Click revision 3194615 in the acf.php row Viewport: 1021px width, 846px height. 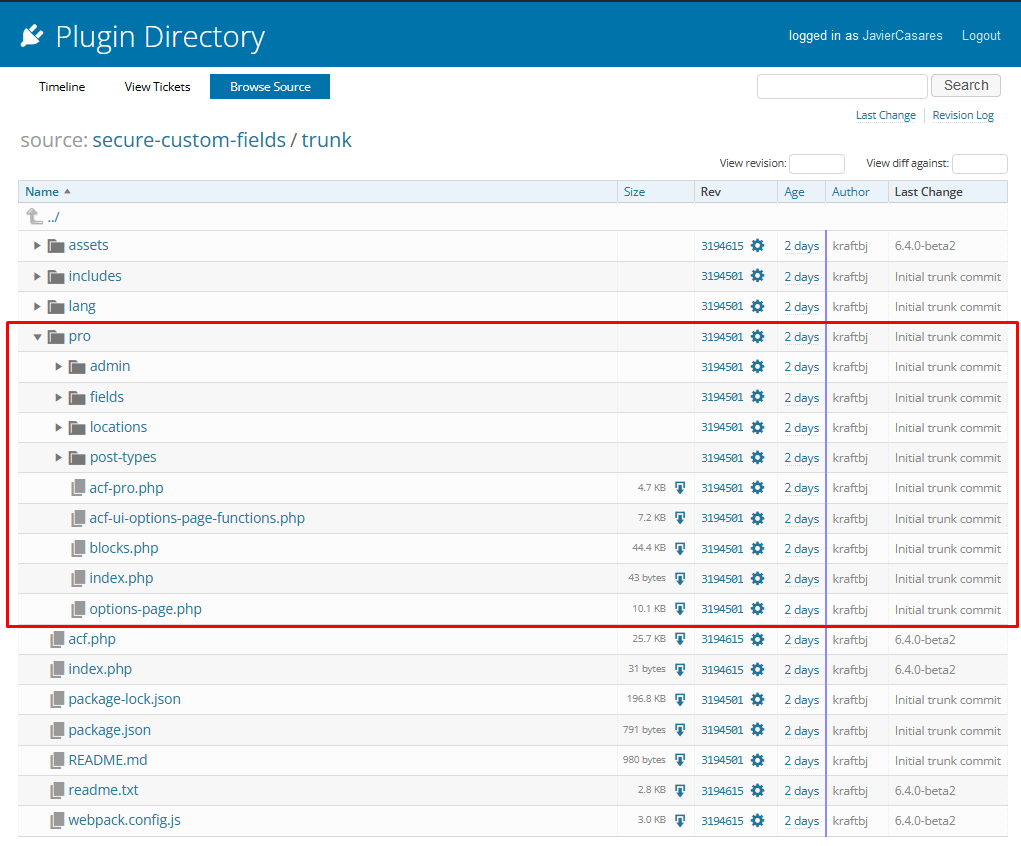(722, 639)
